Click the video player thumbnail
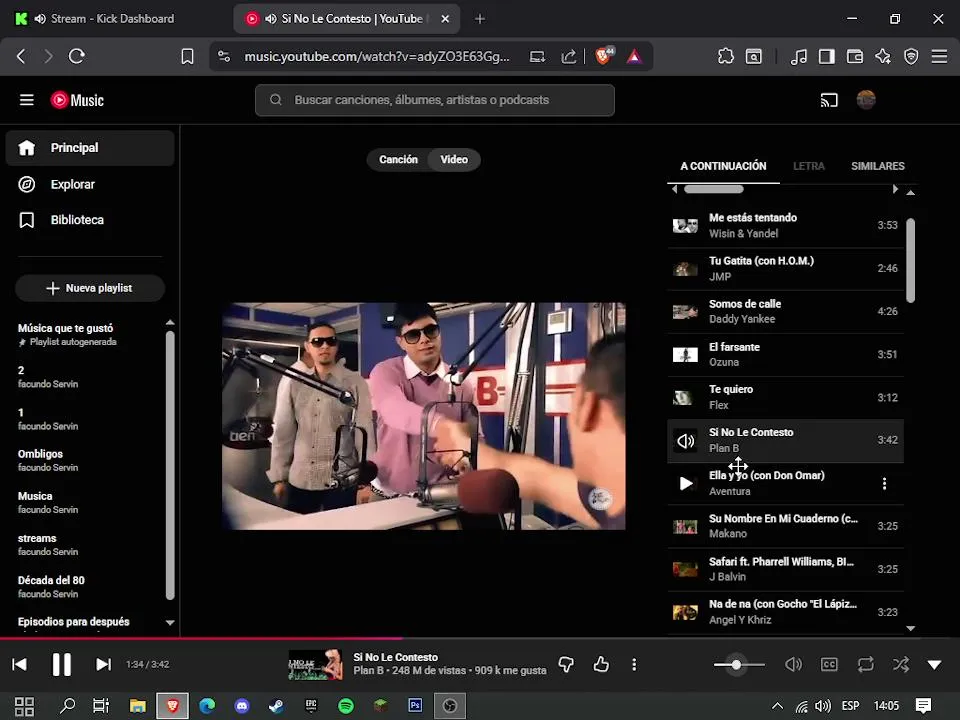 [x=424, y=416]
